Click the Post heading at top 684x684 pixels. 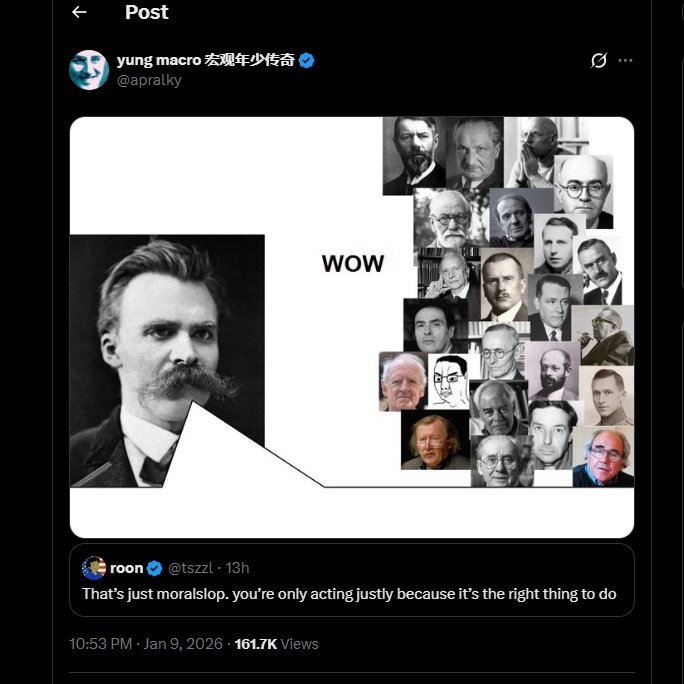(147, 12)
